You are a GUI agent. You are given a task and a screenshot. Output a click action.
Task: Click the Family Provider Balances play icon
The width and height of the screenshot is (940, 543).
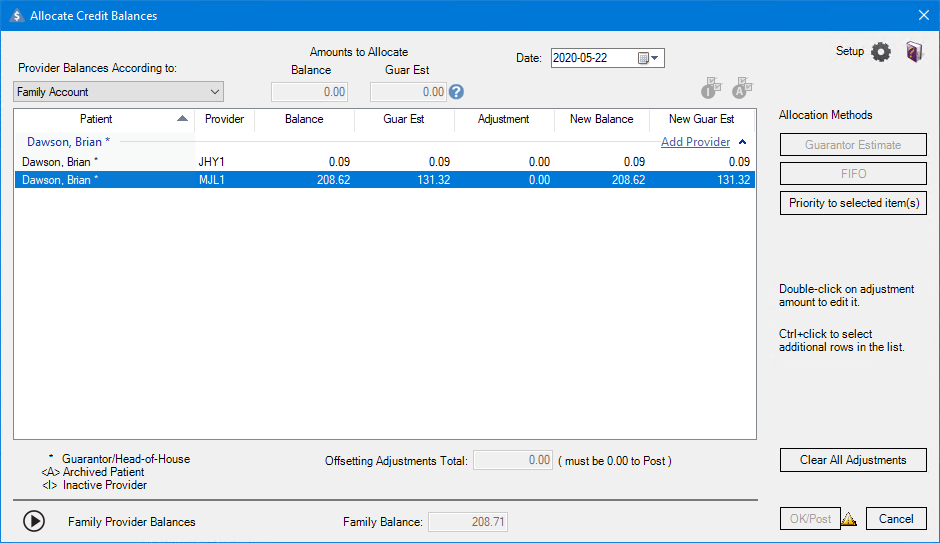coord(34,521)
